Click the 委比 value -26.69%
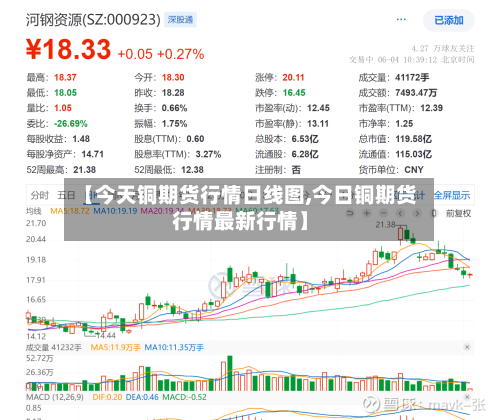 tap(71, 124)
